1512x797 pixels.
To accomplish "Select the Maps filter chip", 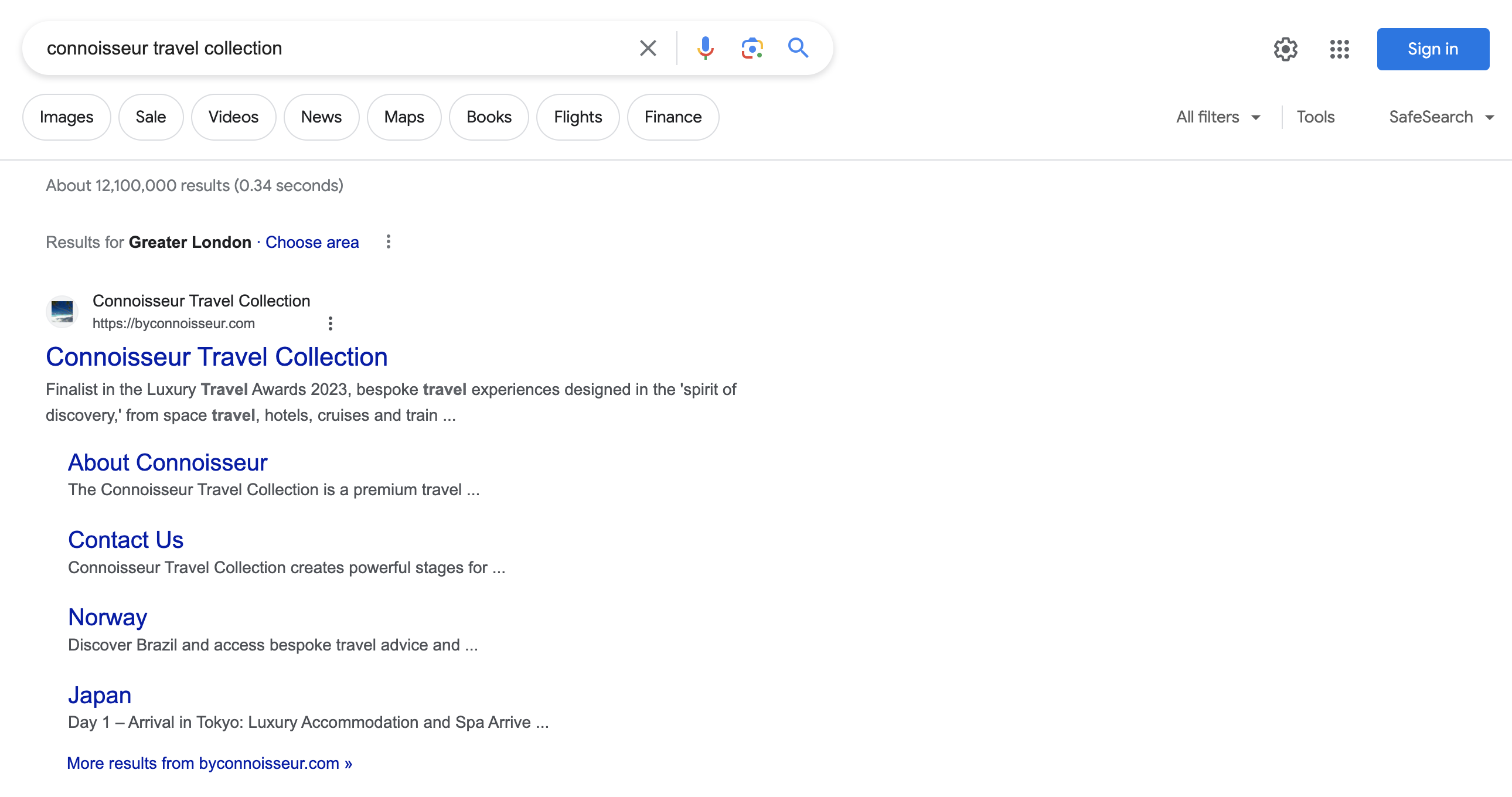I will pyautogui.click(x=404, y=117).
